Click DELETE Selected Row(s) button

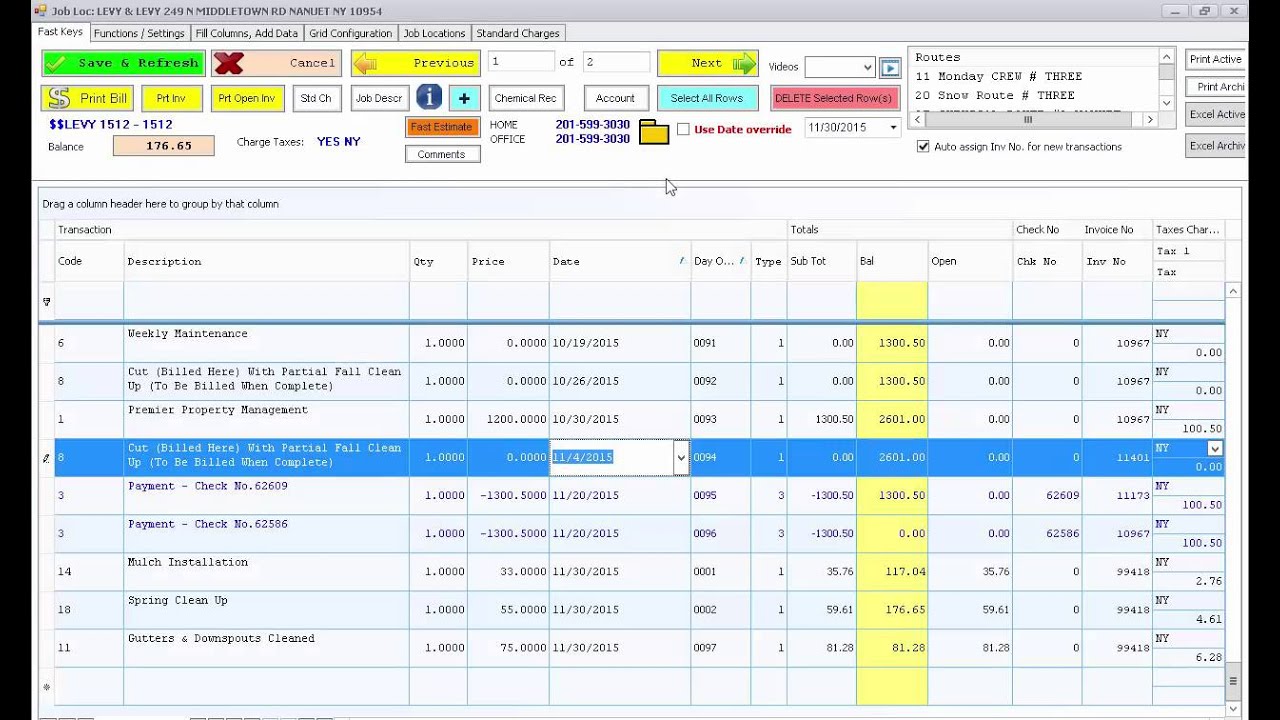pos(836,98)
